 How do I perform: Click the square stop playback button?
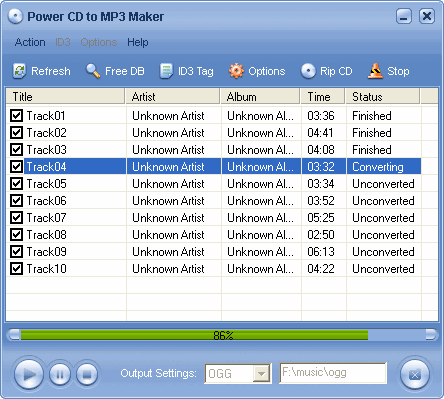[x=87, y=375]
